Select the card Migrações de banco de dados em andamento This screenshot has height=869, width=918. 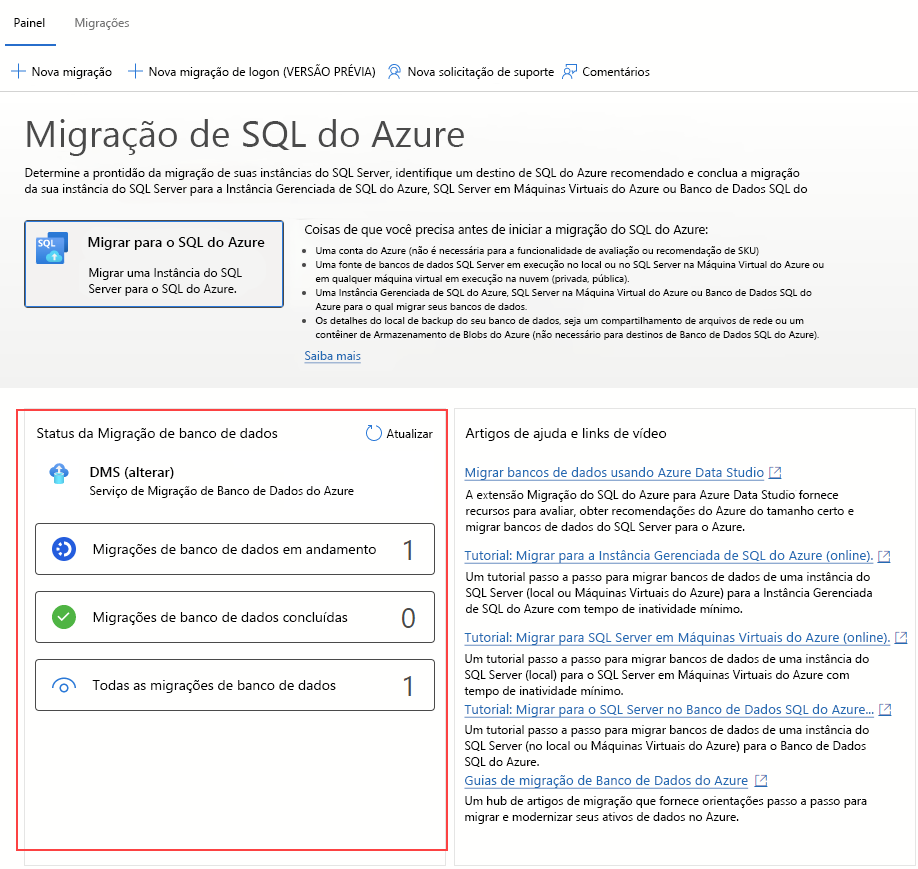pos(235,548)
